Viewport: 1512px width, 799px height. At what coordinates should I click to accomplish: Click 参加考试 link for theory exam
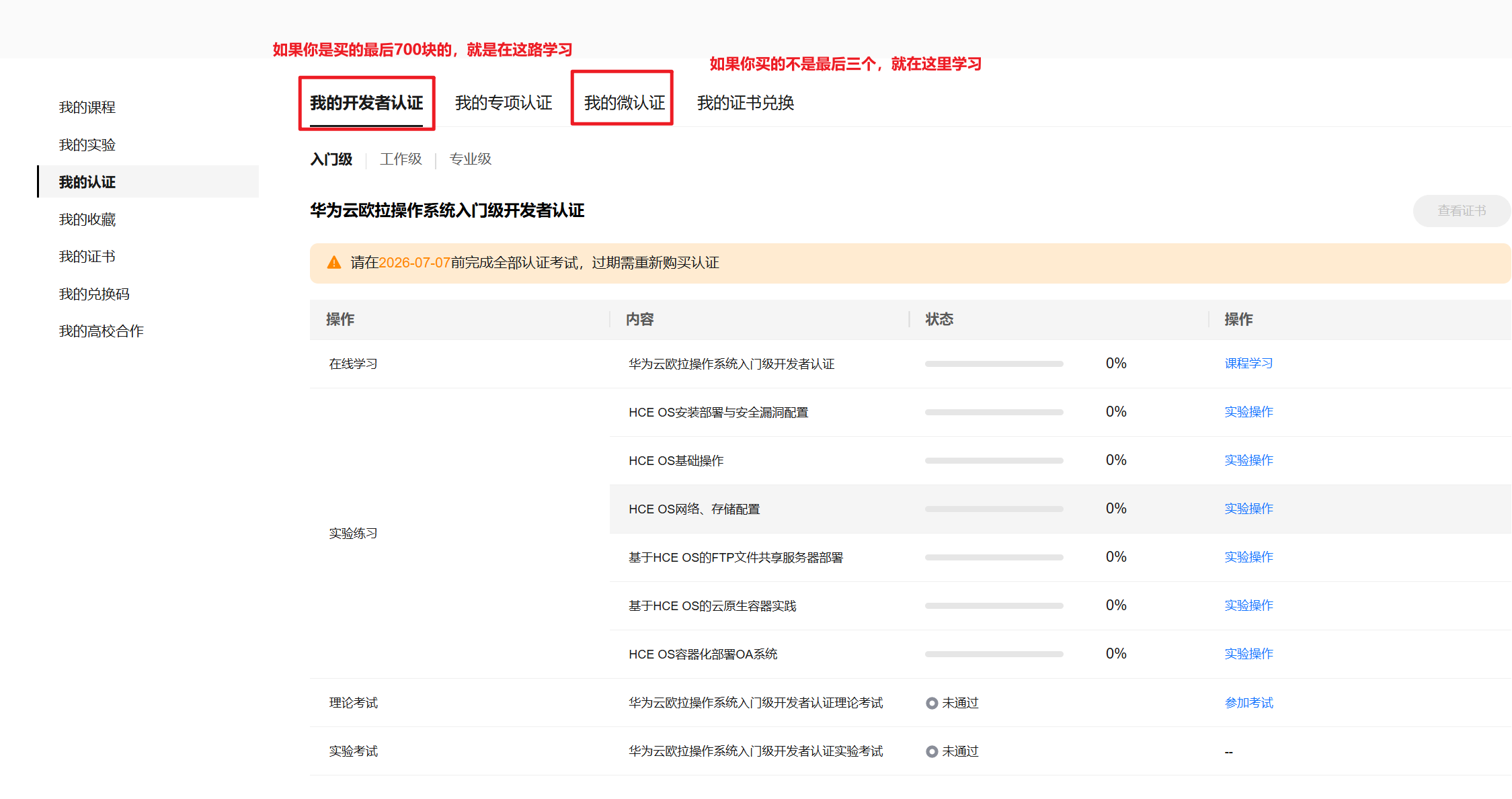tap(1248, 703)
